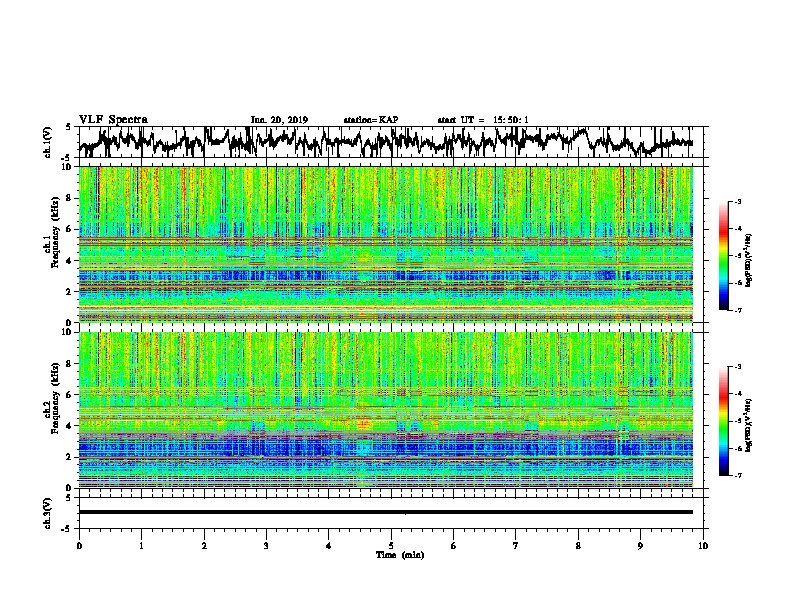Click time axis tick label "5"

coord(391,546)
